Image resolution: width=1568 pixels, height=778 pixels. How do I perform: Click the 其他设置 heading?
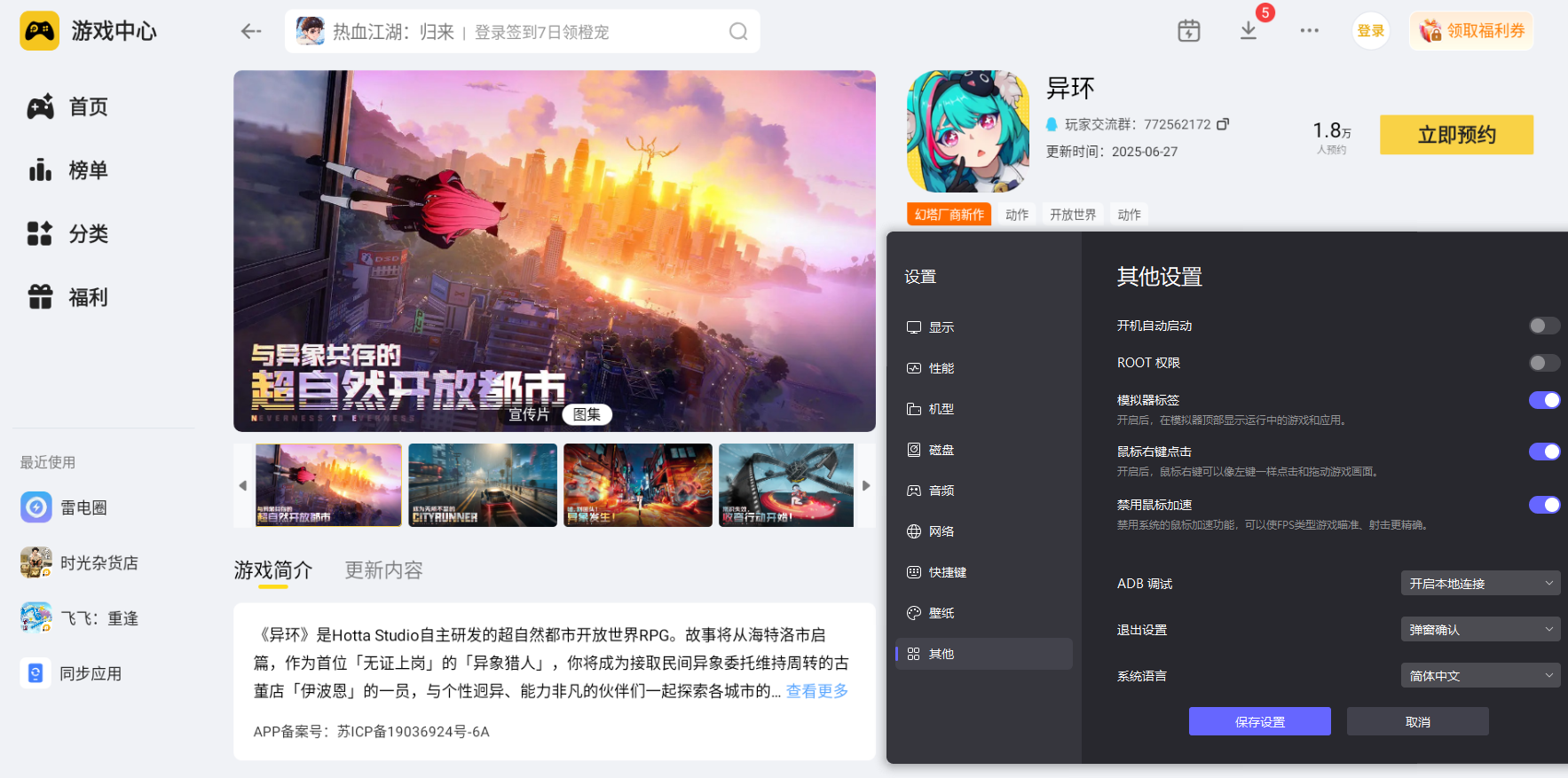1160,277
